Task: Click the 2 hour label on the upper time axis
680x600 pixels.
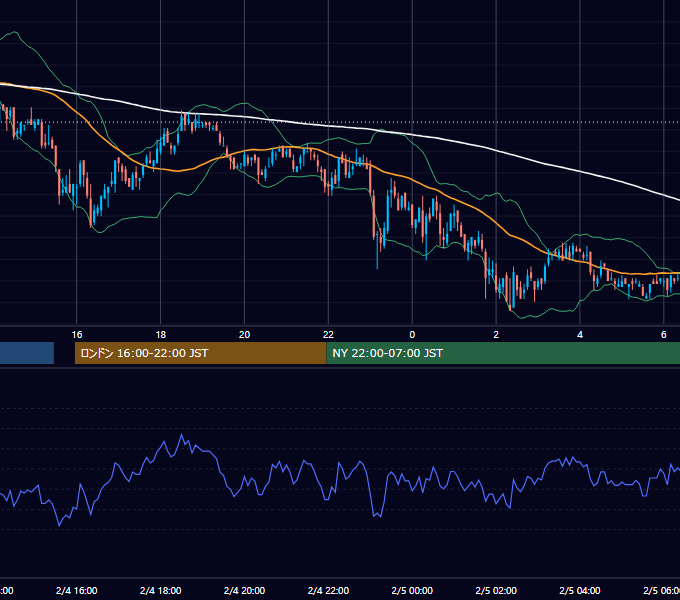Action: point(496,335)
